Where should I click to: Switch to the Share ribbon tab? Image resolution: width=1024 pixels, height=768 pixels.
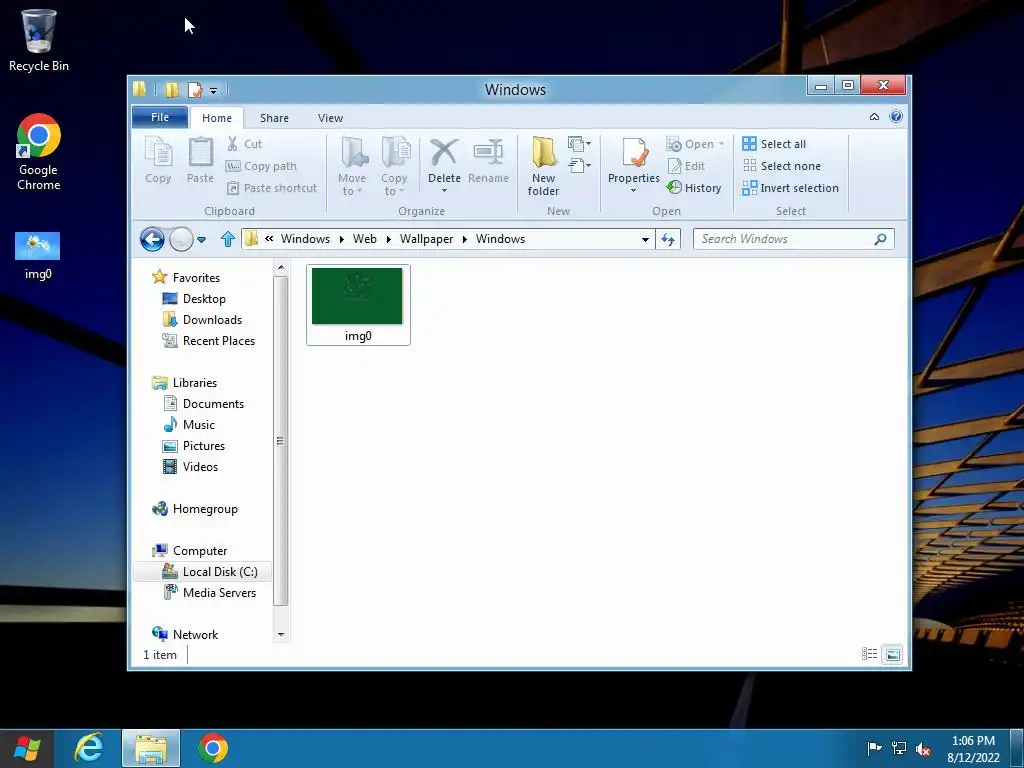(x=274, y=118)
